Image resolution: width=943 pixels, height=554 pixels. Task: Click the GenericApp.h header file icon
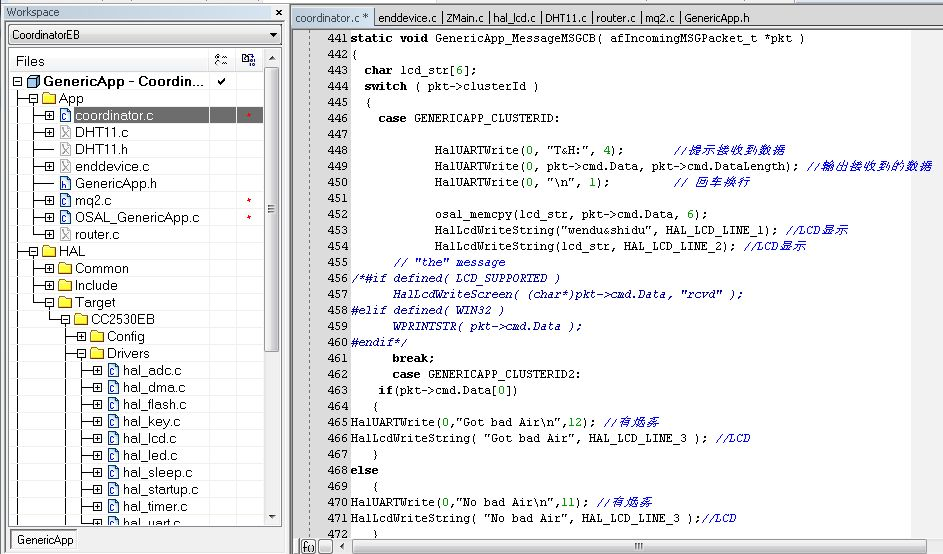65,184
